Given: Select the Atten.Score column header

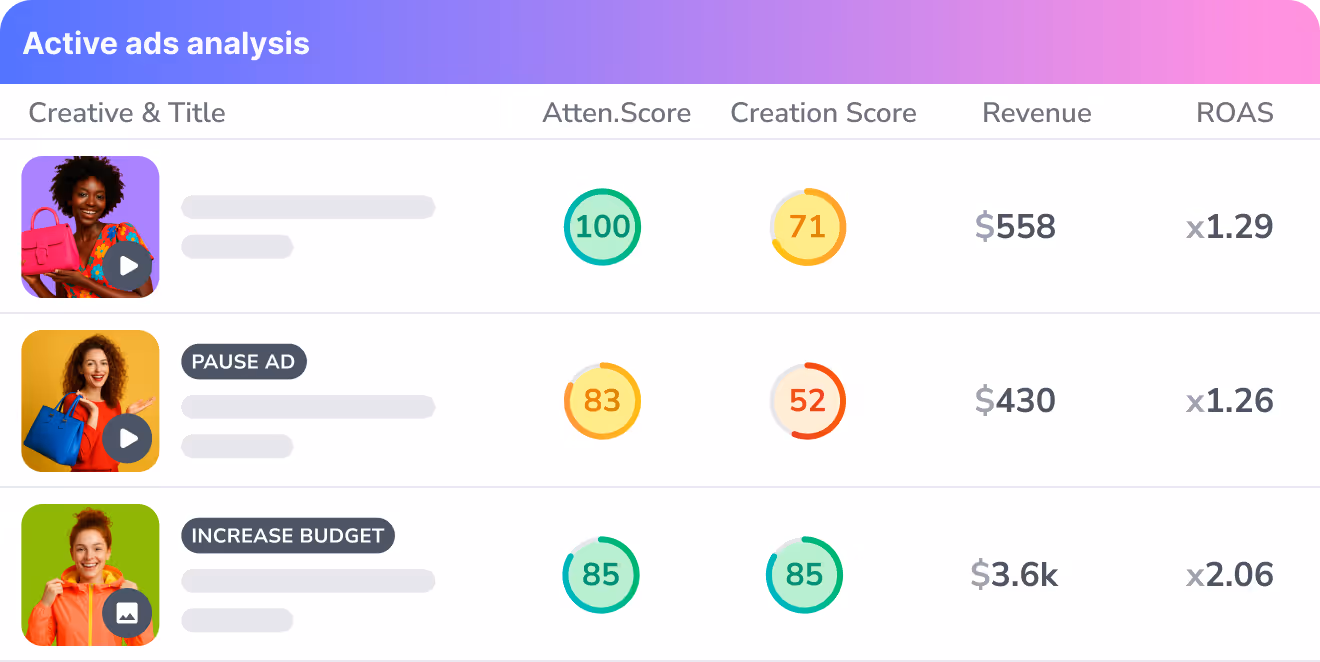Looking at the screenshot, I should click(x=616, y=113).
